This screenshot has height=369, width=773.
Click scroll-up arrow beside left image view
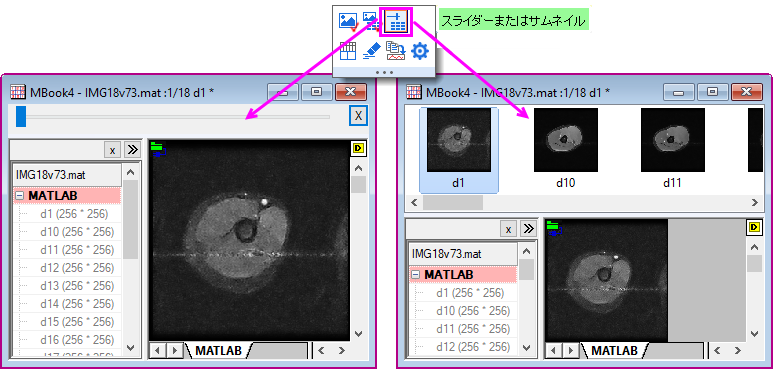(358, 168)
